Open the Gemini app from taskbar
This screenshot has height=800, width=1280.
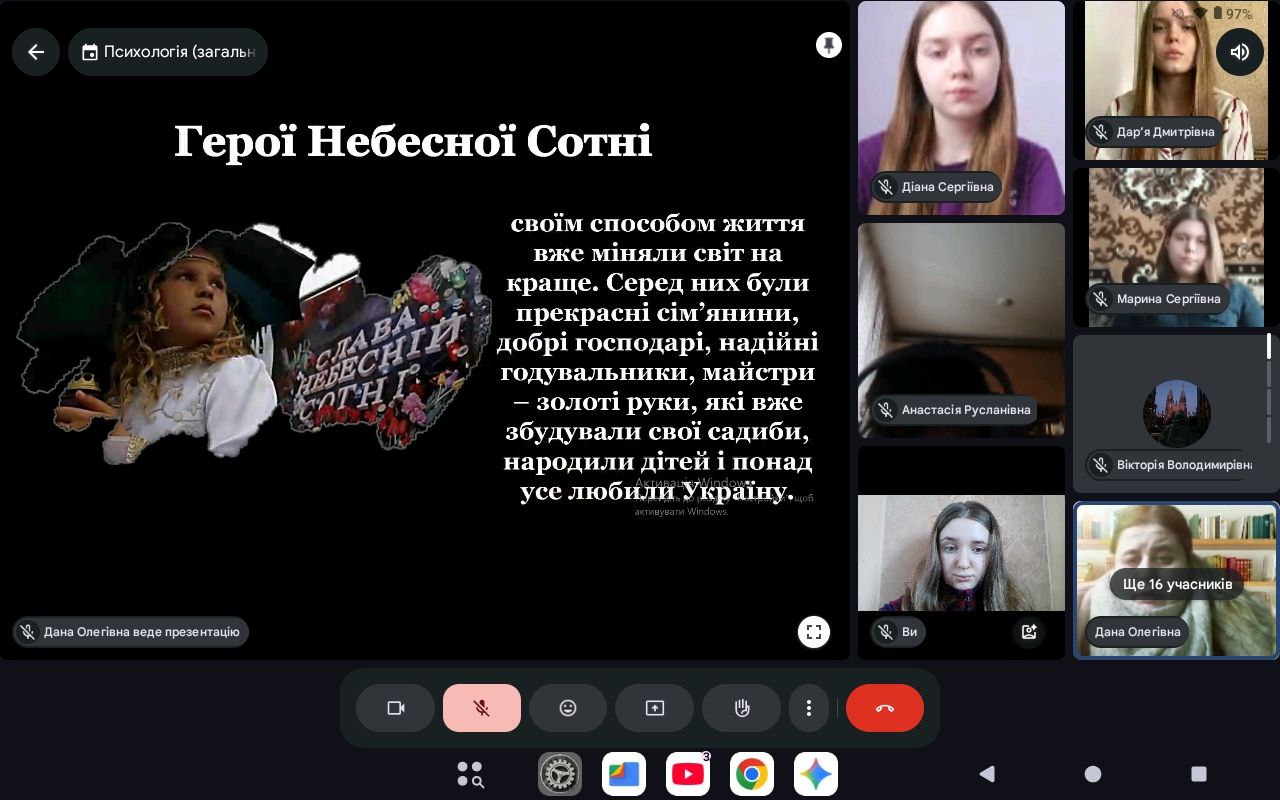click(x=816, y=774)
